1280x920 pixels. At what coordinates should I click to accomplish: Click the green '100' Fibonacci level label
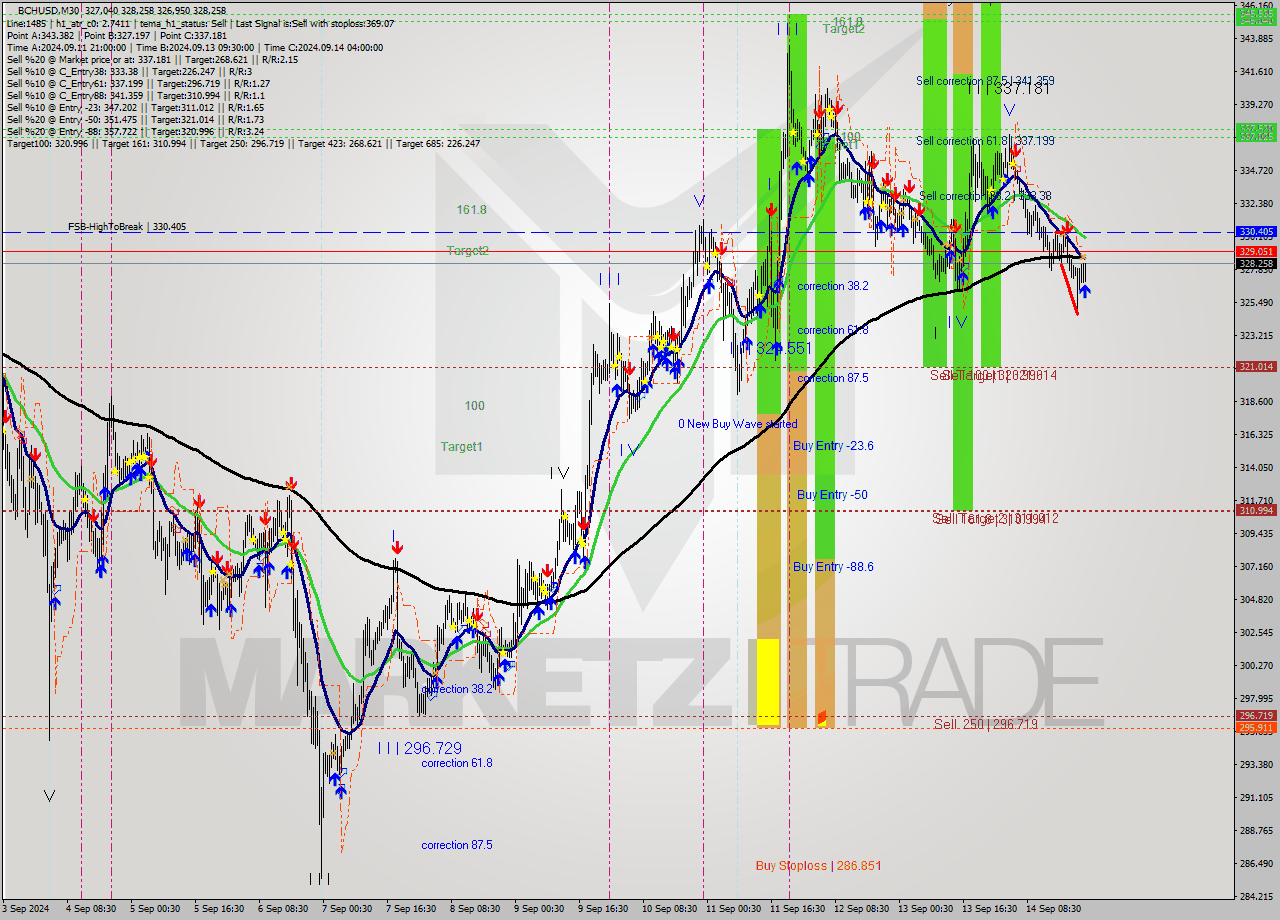coord(474,406)
